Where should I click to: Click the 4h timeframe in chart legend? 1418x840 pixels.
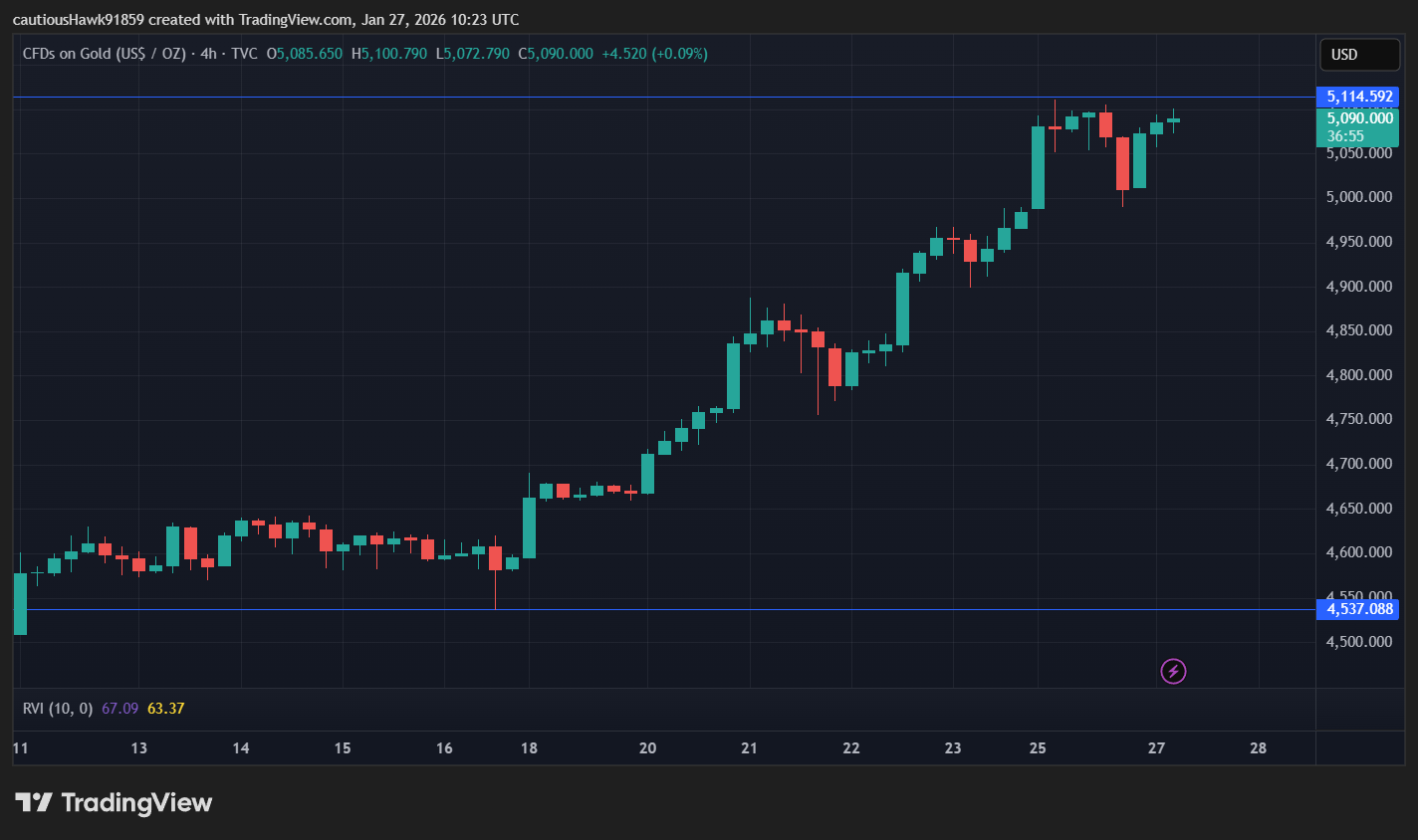point(208,54)
